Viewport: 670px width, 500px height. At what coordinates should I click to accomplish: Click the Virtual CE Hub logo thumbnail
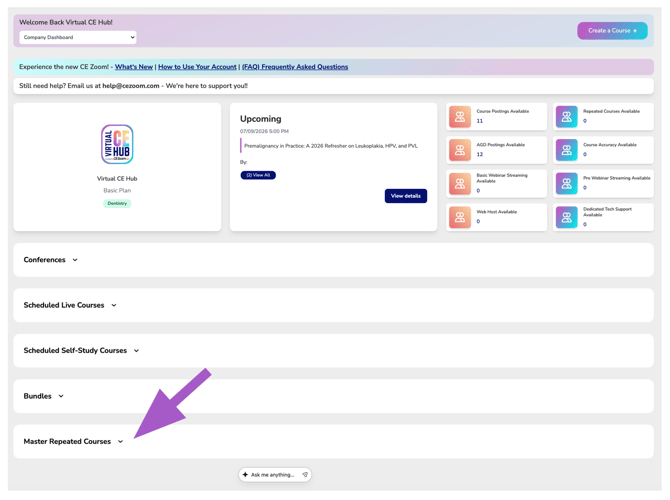click(117, 144)
